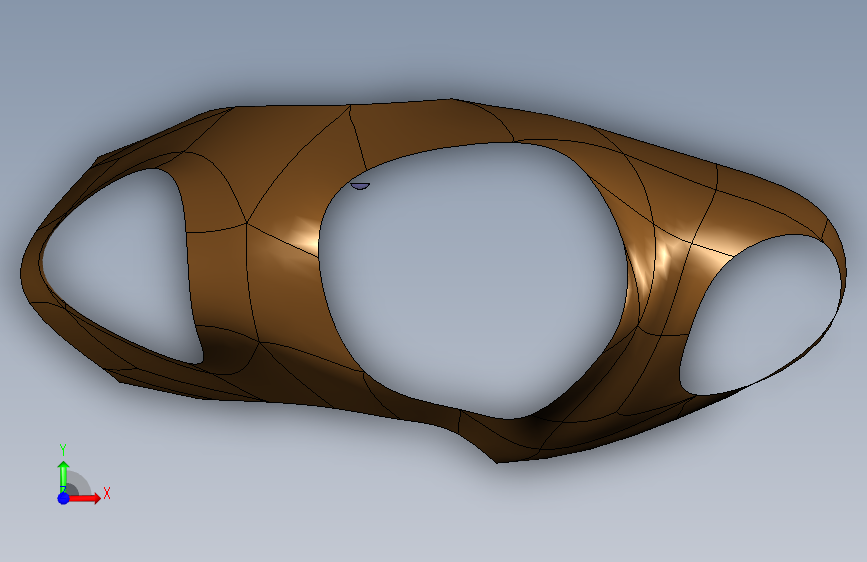Select the small purple half-disc near the center opening

point(360,186)
